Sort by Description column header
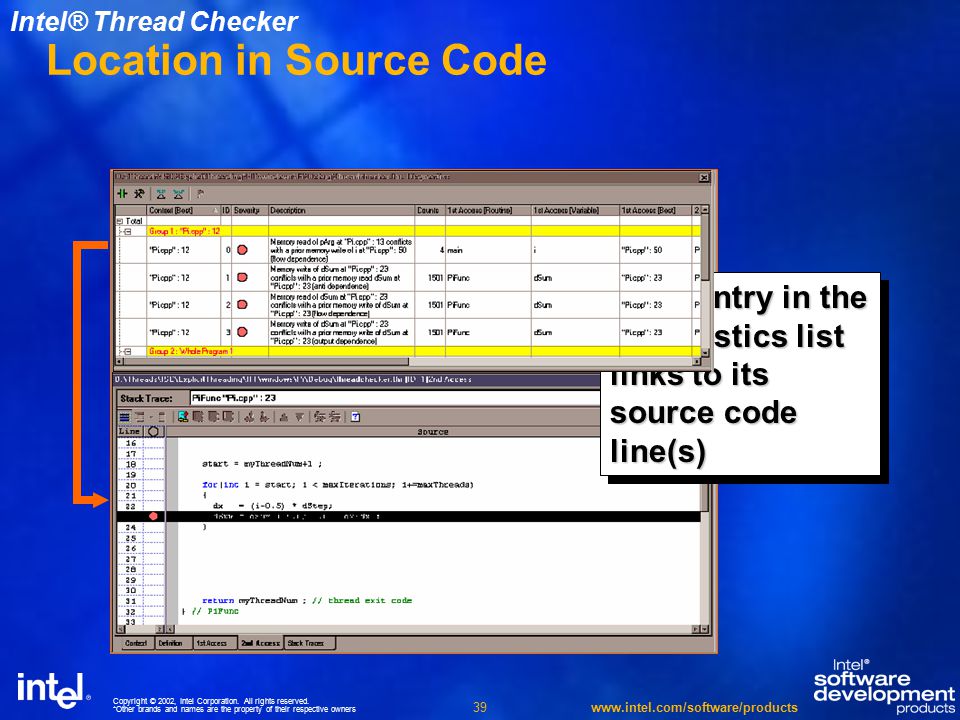Viewport: 960px width, 720px height. [x=341, y=210]
